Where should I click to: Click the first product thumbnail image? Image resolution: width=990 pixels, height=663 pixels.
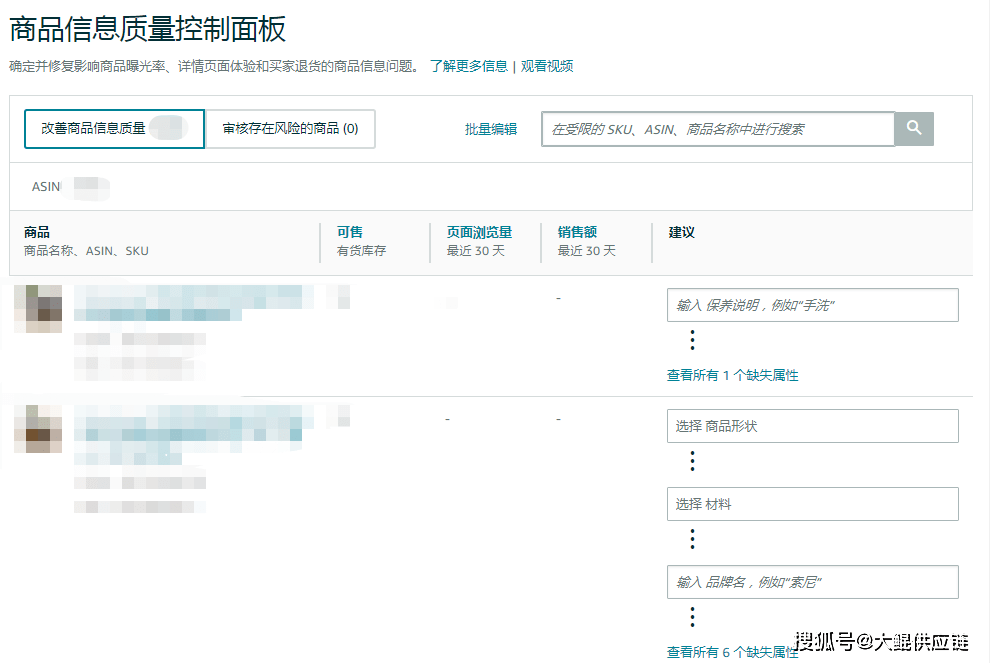38,309
